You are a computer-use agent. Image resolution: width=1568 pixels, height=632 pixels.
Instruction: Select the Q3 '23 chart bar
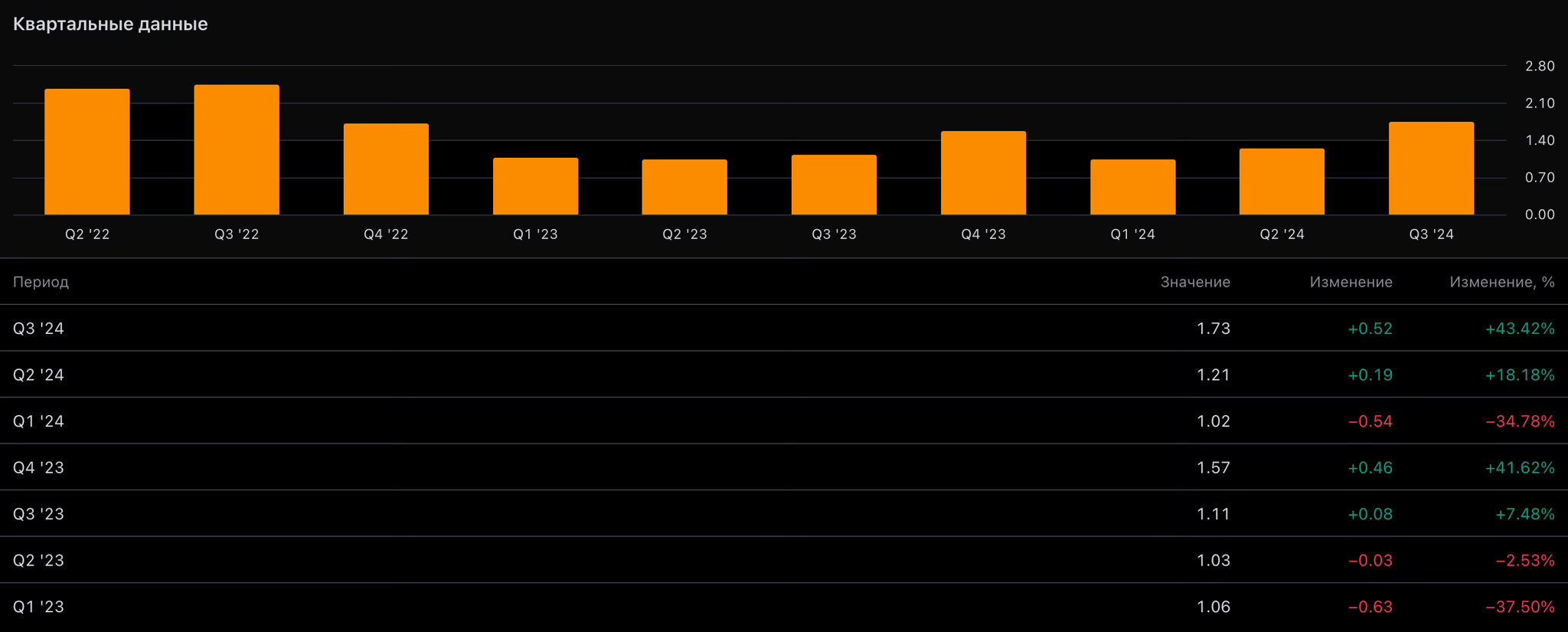click(834, 185)
